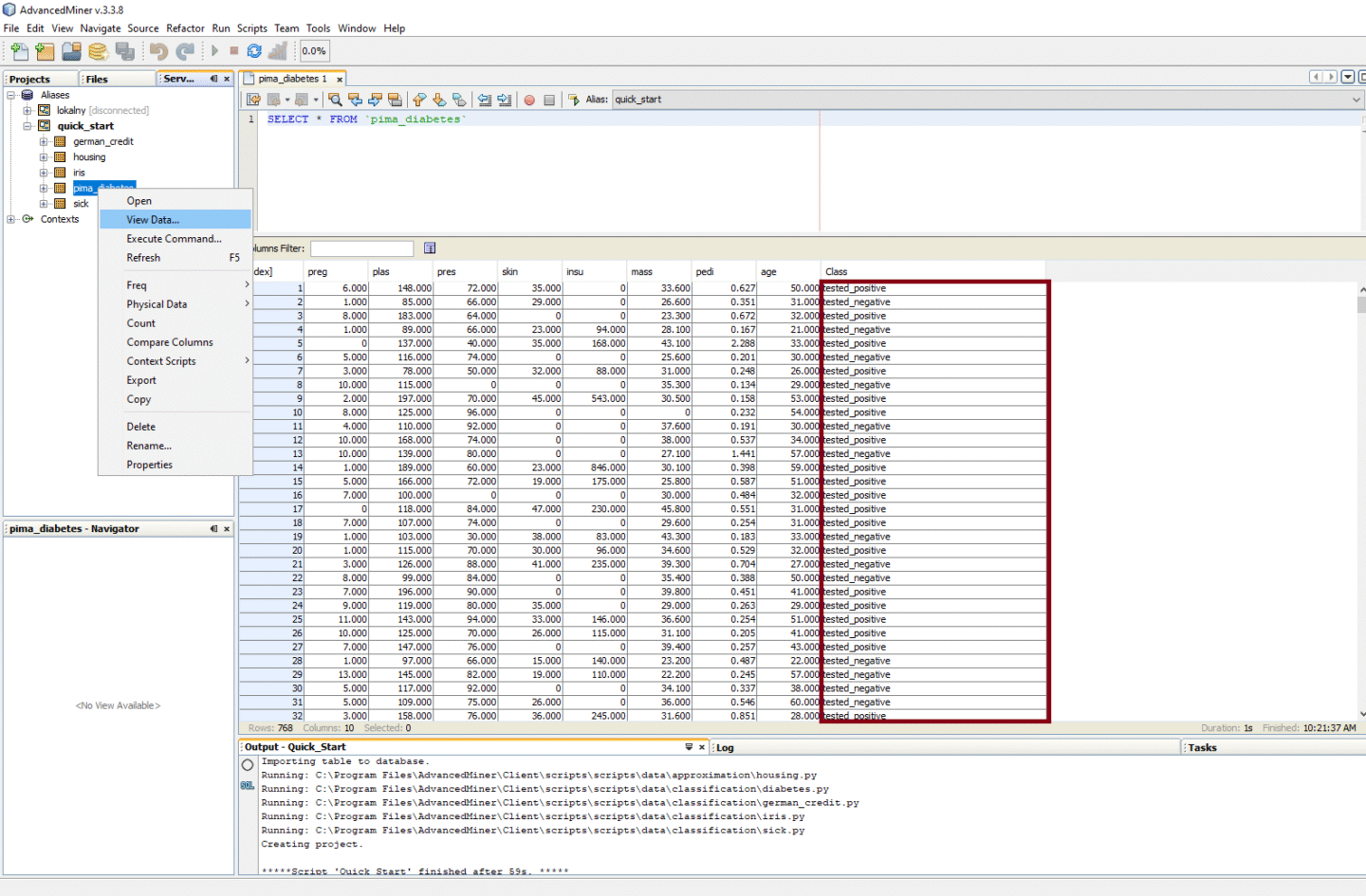
Task: Click the red record macro icon
Action: pos(529,100)
